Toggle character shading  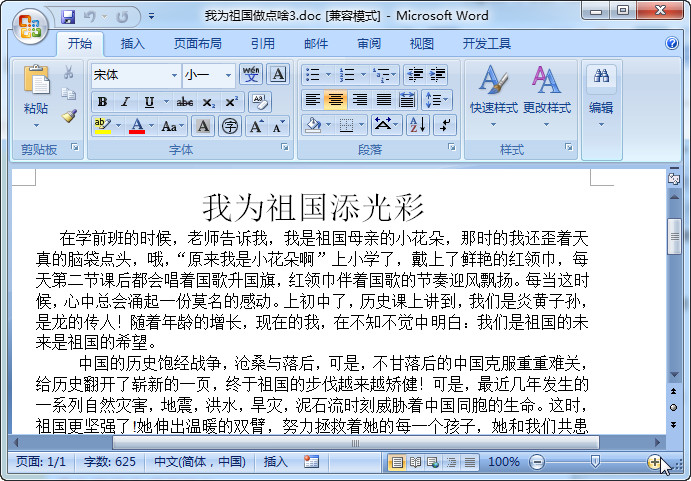203,127
